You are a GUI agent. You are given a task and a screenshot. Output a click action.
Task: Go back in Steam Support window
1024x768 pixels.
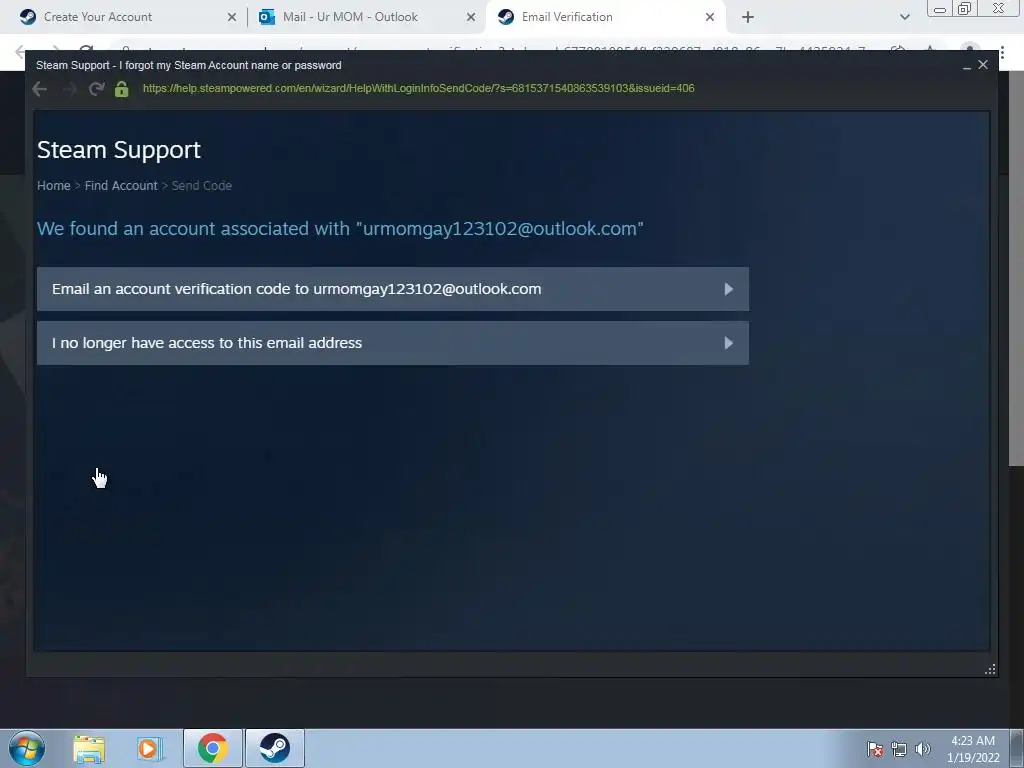[x=40, y=89]
